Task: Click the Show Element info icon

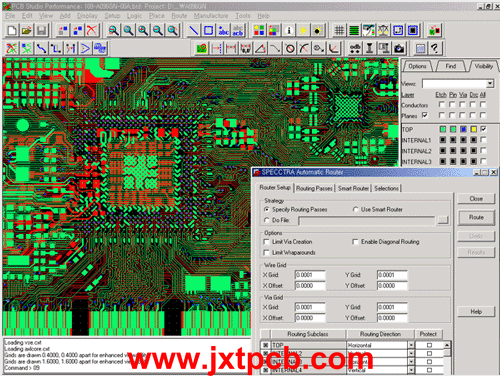Action: [289, 30]
